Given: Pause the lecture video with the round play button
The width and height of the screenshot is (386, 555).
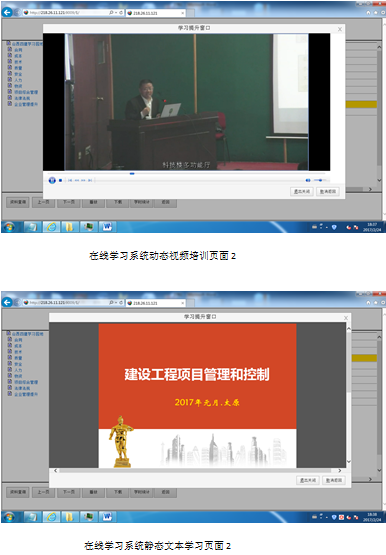Looking at the screenshot, I should pos(52,180).
